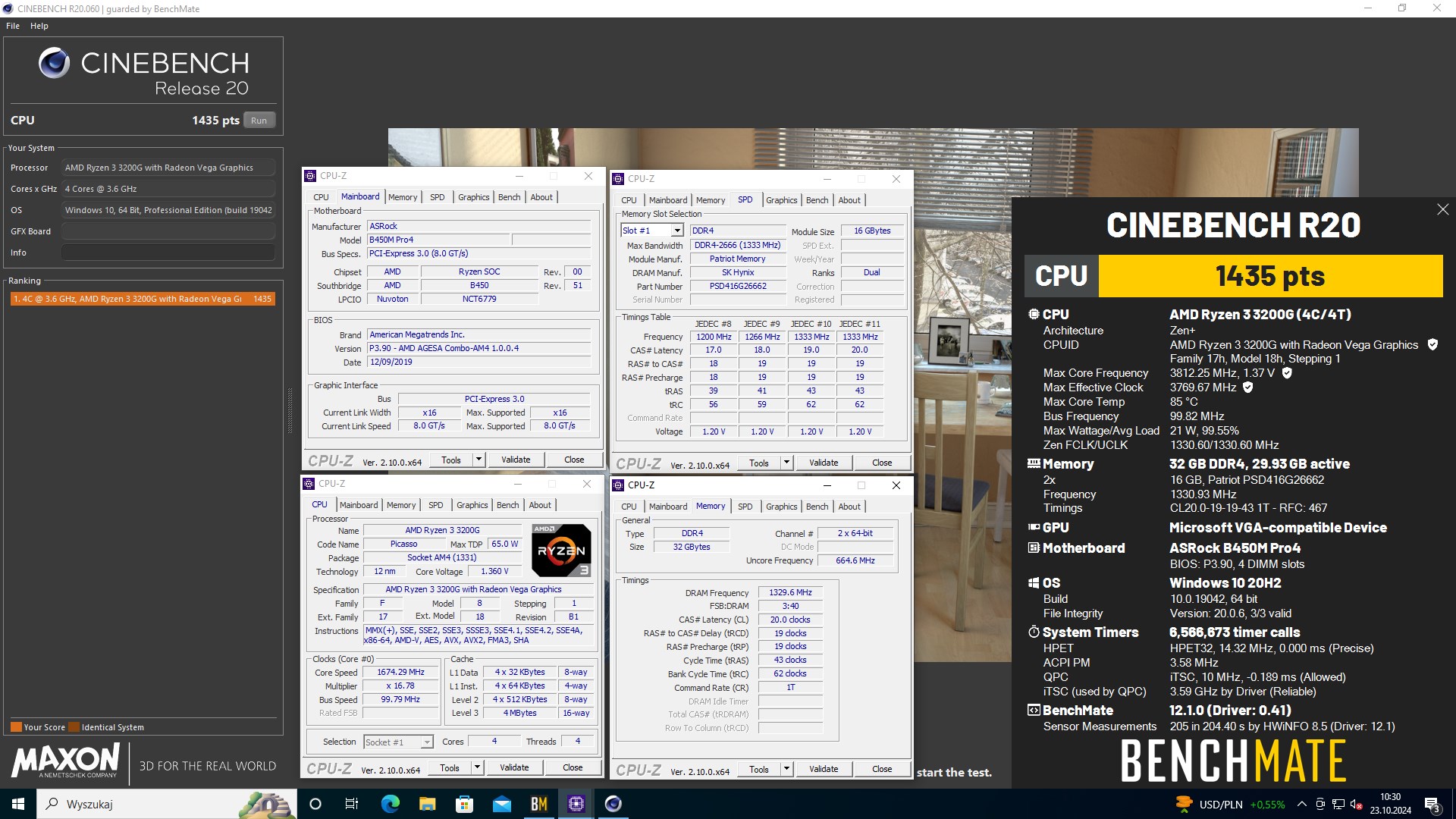
Task: Click the CPU chip icon in BenchMate panel
Action: (x=1034, y=314)
